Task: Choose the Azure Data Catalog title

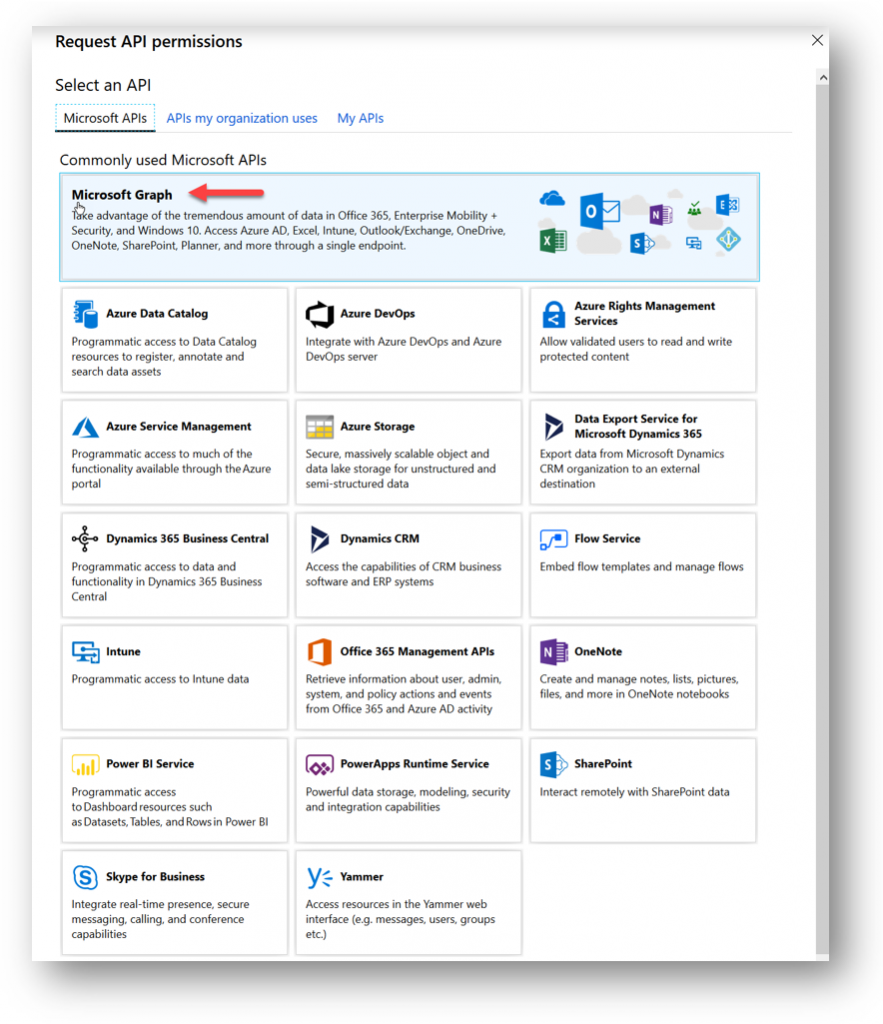Action: click(x=157, y=313)
